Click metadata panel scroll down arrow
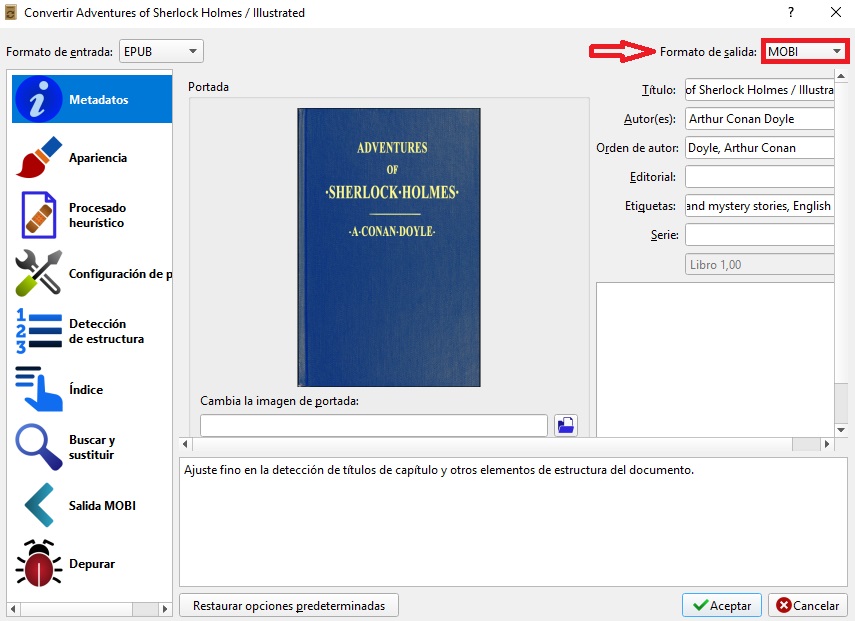The height and width of the screenshot is (621, 855). pos(841,430)
